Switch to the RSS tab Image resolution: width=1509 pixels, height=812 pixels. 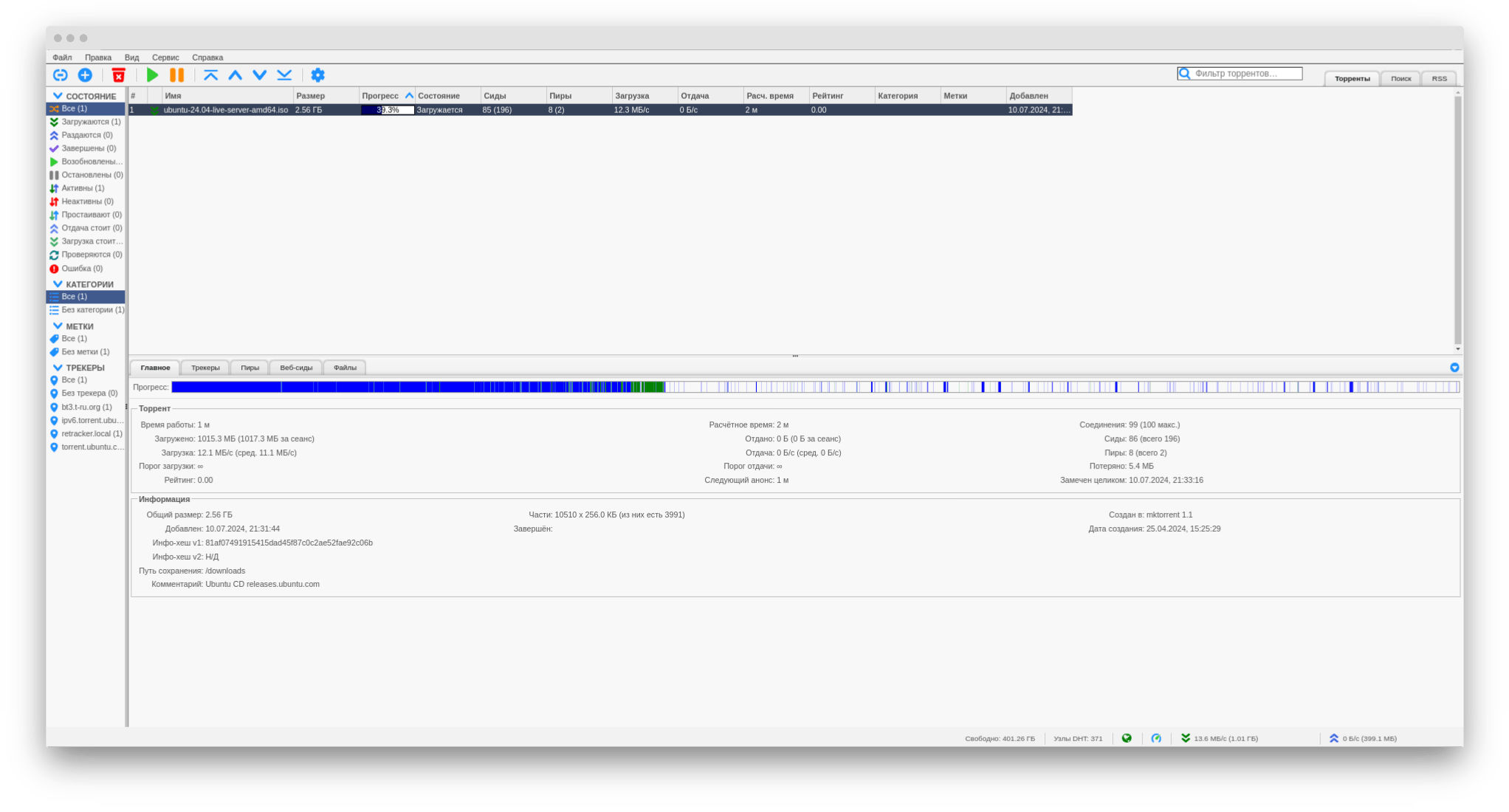(x=1439, y=78)
